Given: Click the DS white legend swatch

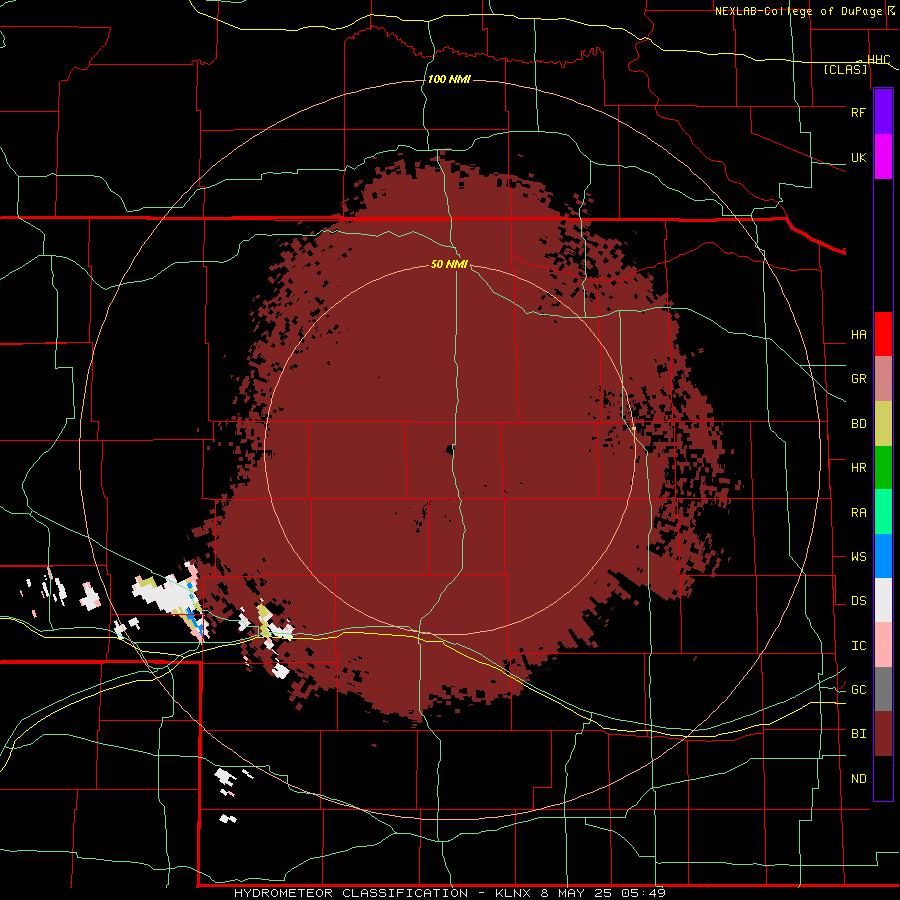Looking at the screenshot, I should pyautogui.click(x=883, y=600).
